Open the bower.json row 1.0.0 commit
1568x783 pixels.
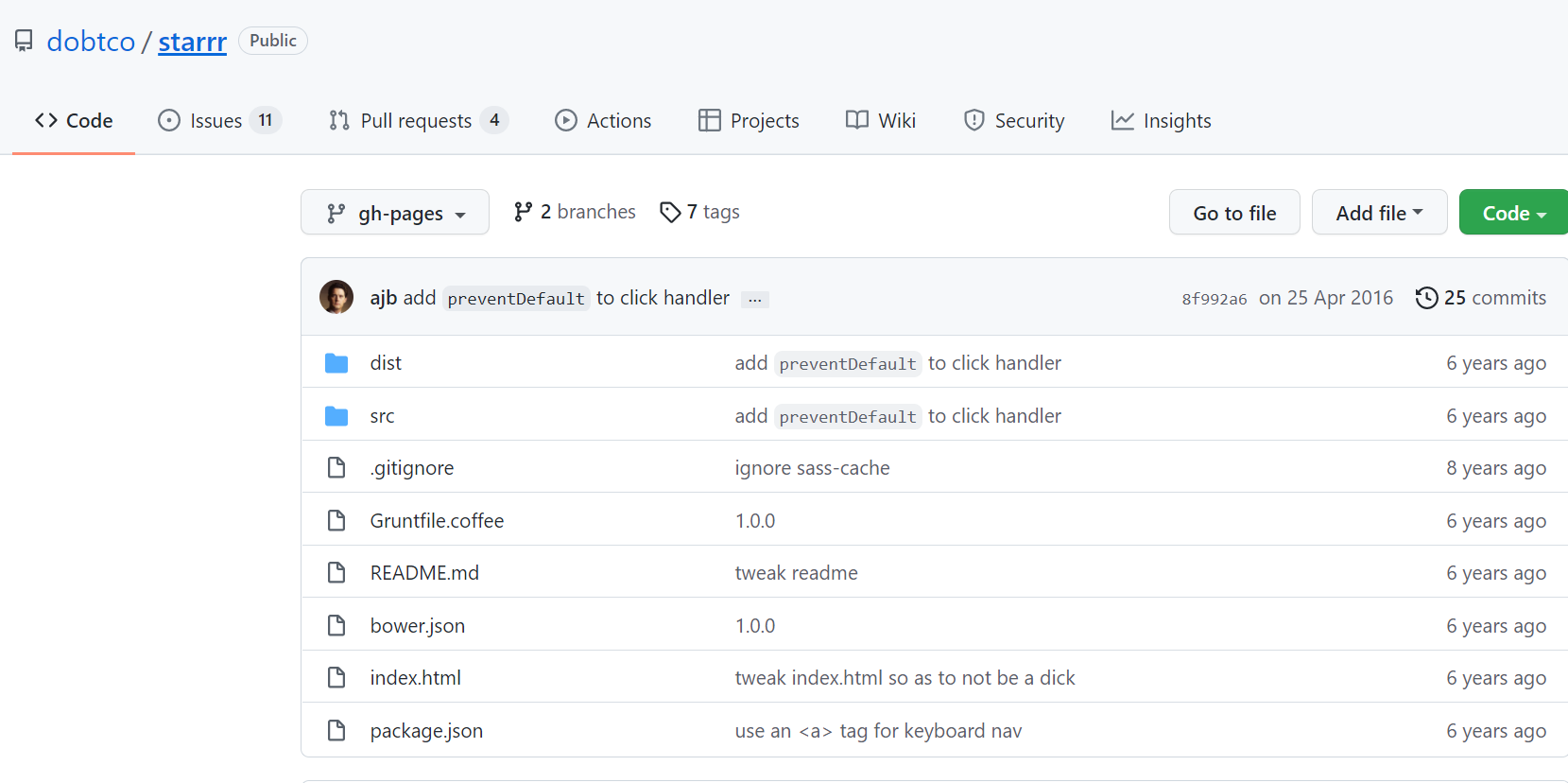(755, 626)
